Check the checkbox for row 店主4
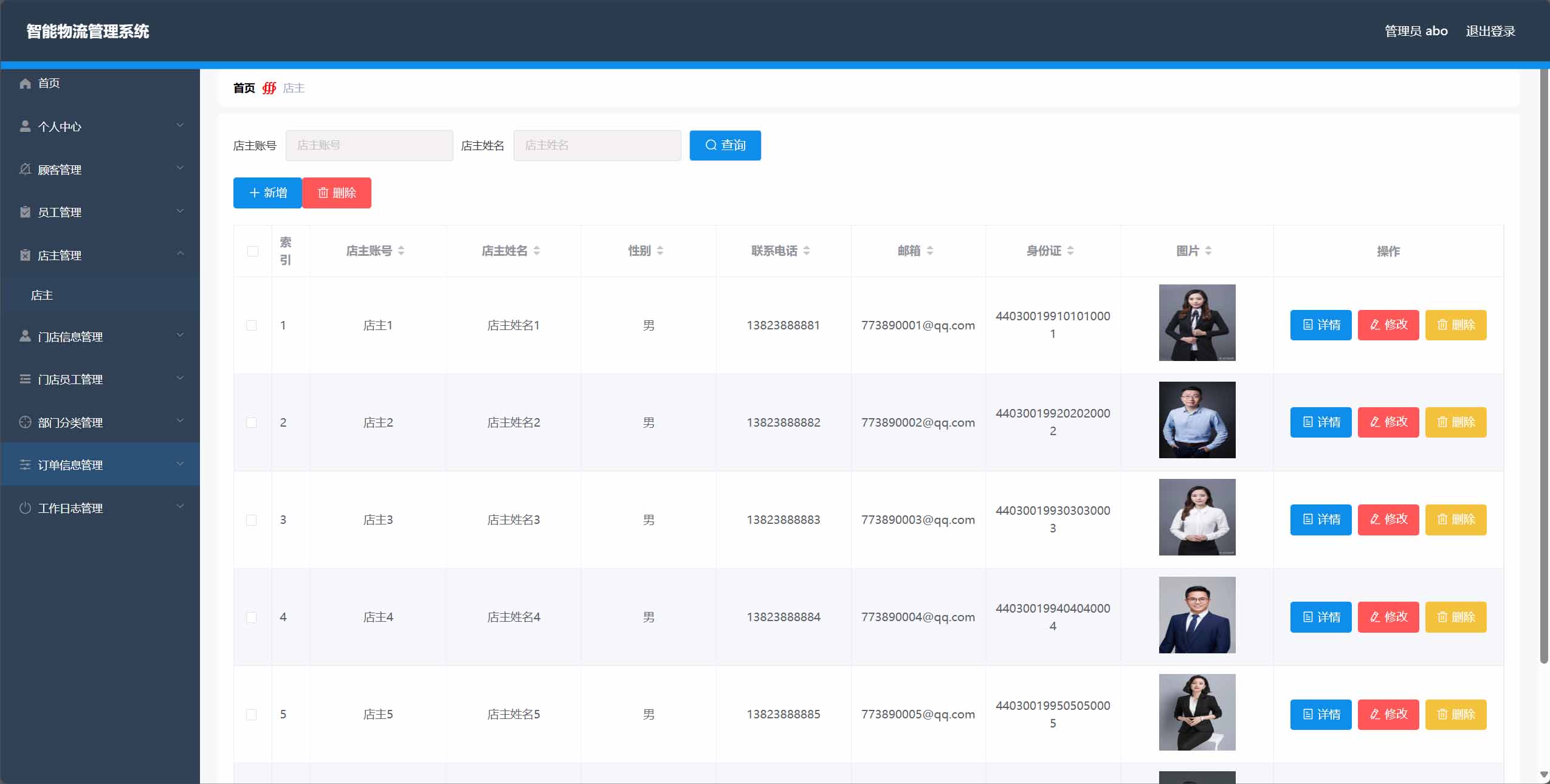The image size is (1550, 784). tap(251, 617)
